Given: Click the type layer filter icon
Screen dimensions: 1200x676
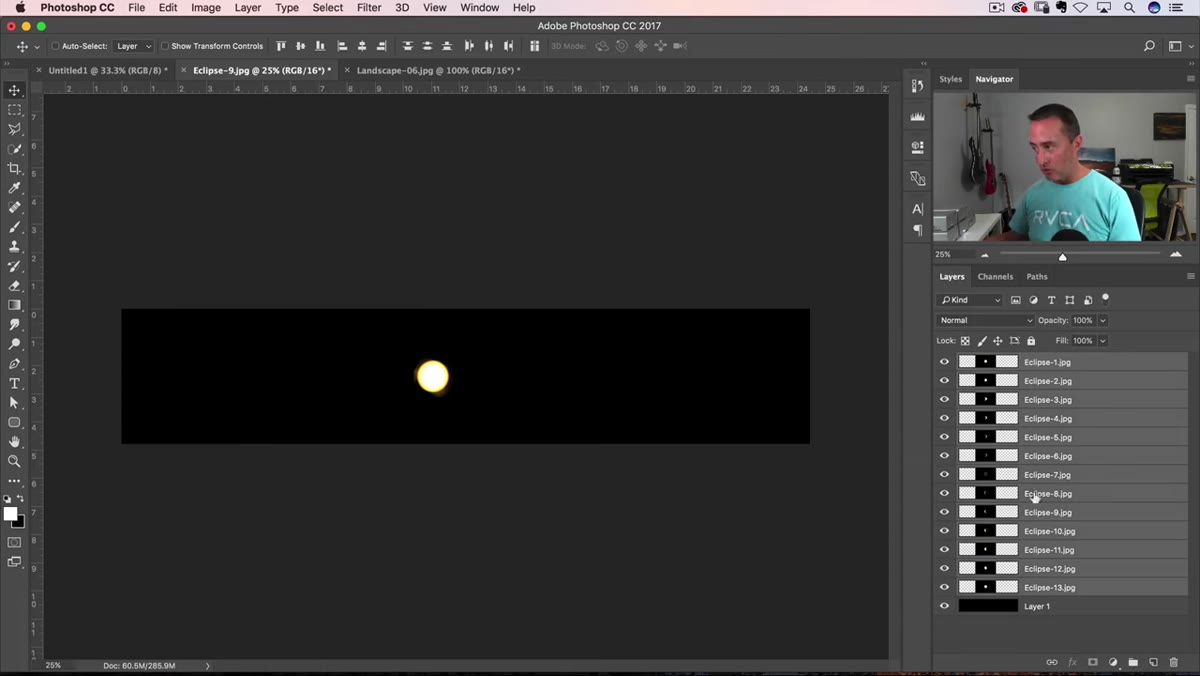Looking at the screenshot, I should pos(1052,300).
